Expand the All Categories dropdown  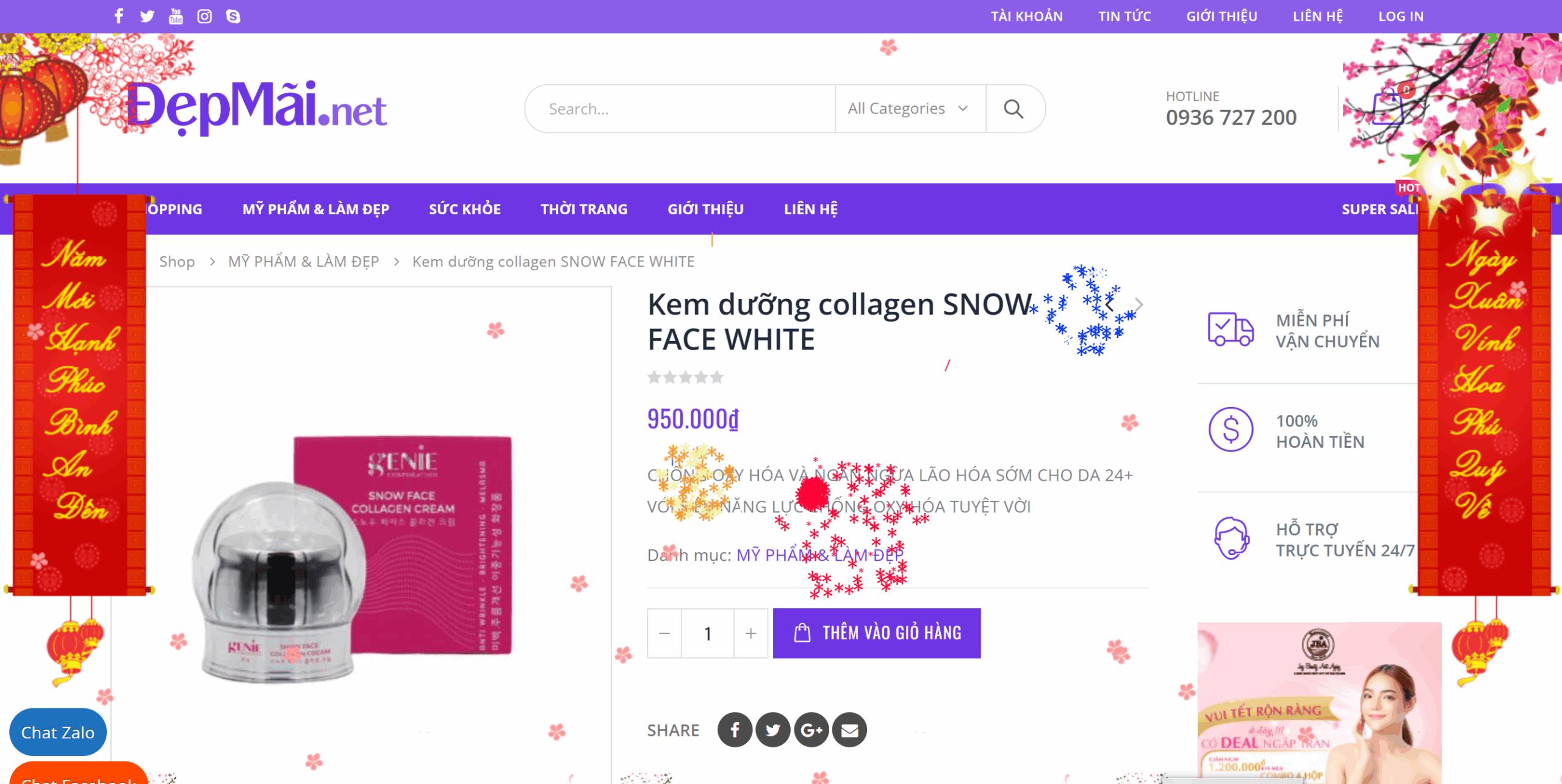click(x=909, y=109)
